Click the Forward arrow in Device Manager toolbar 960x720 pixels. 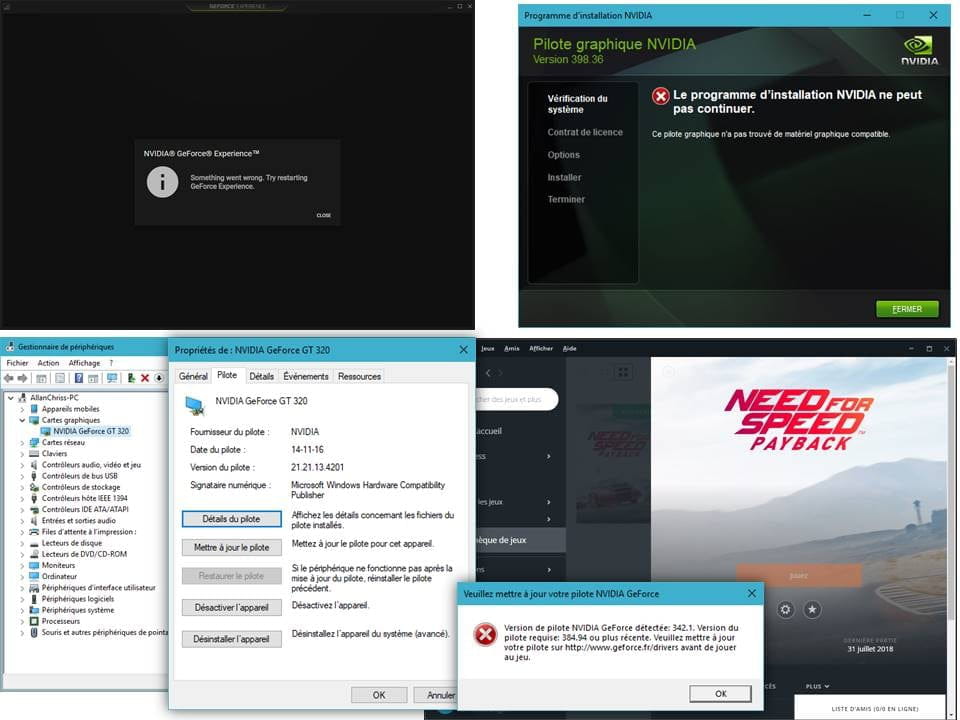tap(23, 378)
